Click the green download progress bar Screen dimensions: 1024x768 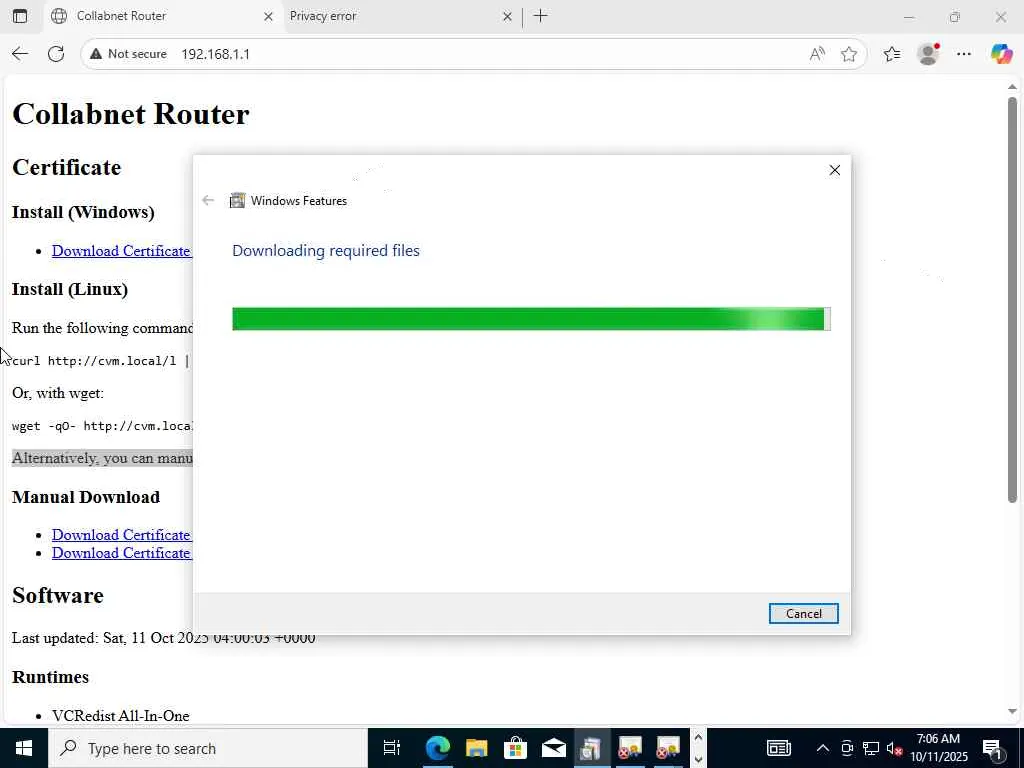pyautogui.click(x=531, y=319)
